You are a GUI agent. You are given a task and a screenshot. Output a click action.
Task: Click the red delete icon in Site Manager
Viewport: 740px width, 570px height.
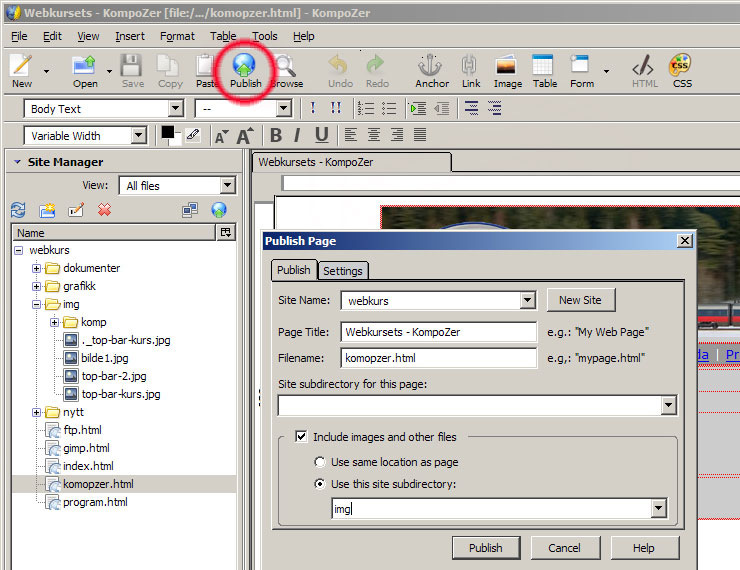tap(104, 210)
